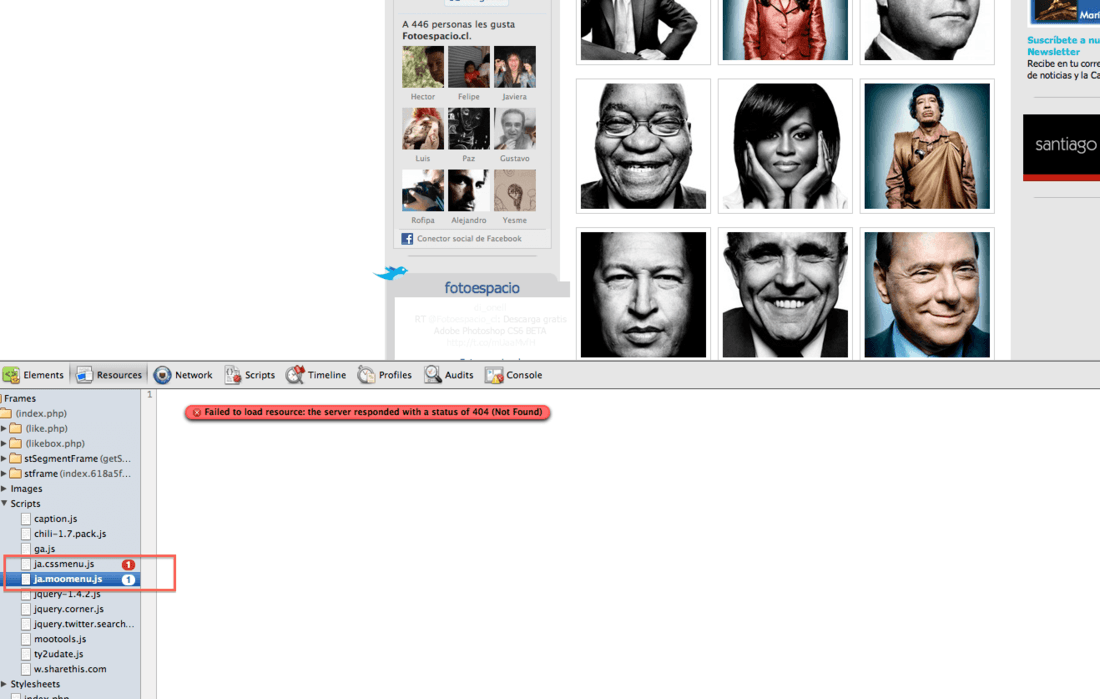
Task: Open Gustavo's Facebook profile picture
Action: coord(514,128)
